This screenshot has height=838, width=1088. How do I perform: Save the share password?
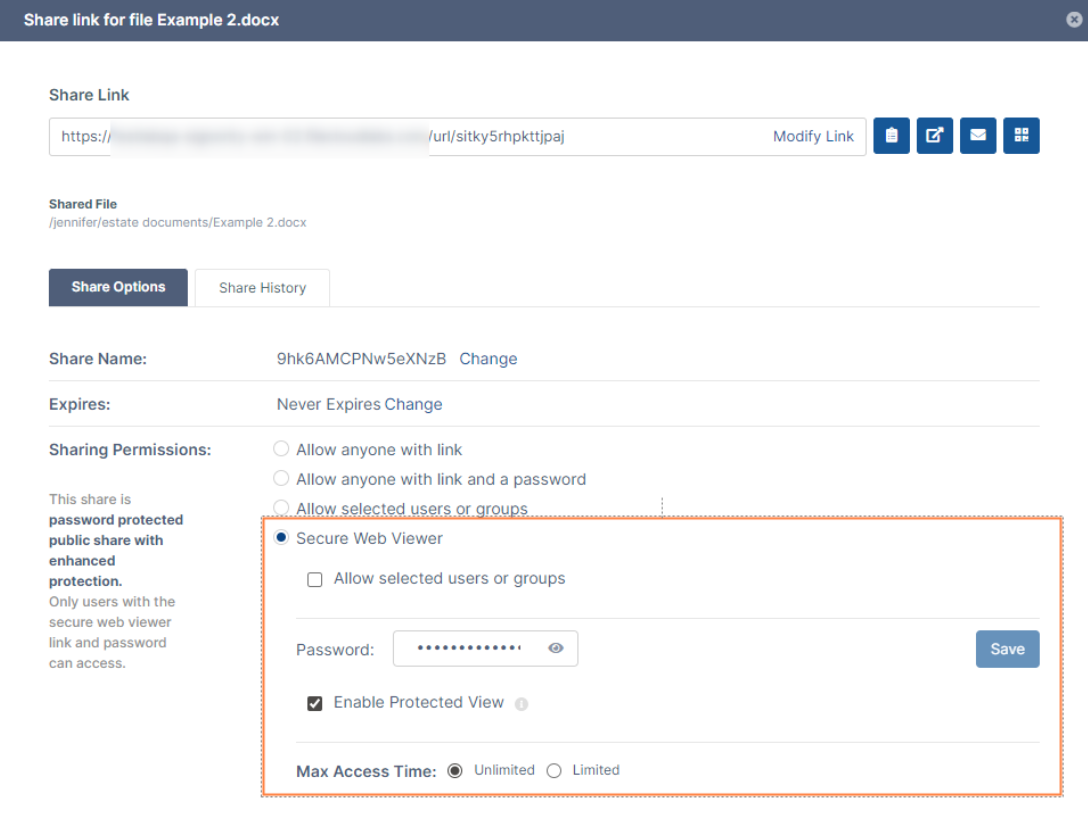tap(1007, 648)
